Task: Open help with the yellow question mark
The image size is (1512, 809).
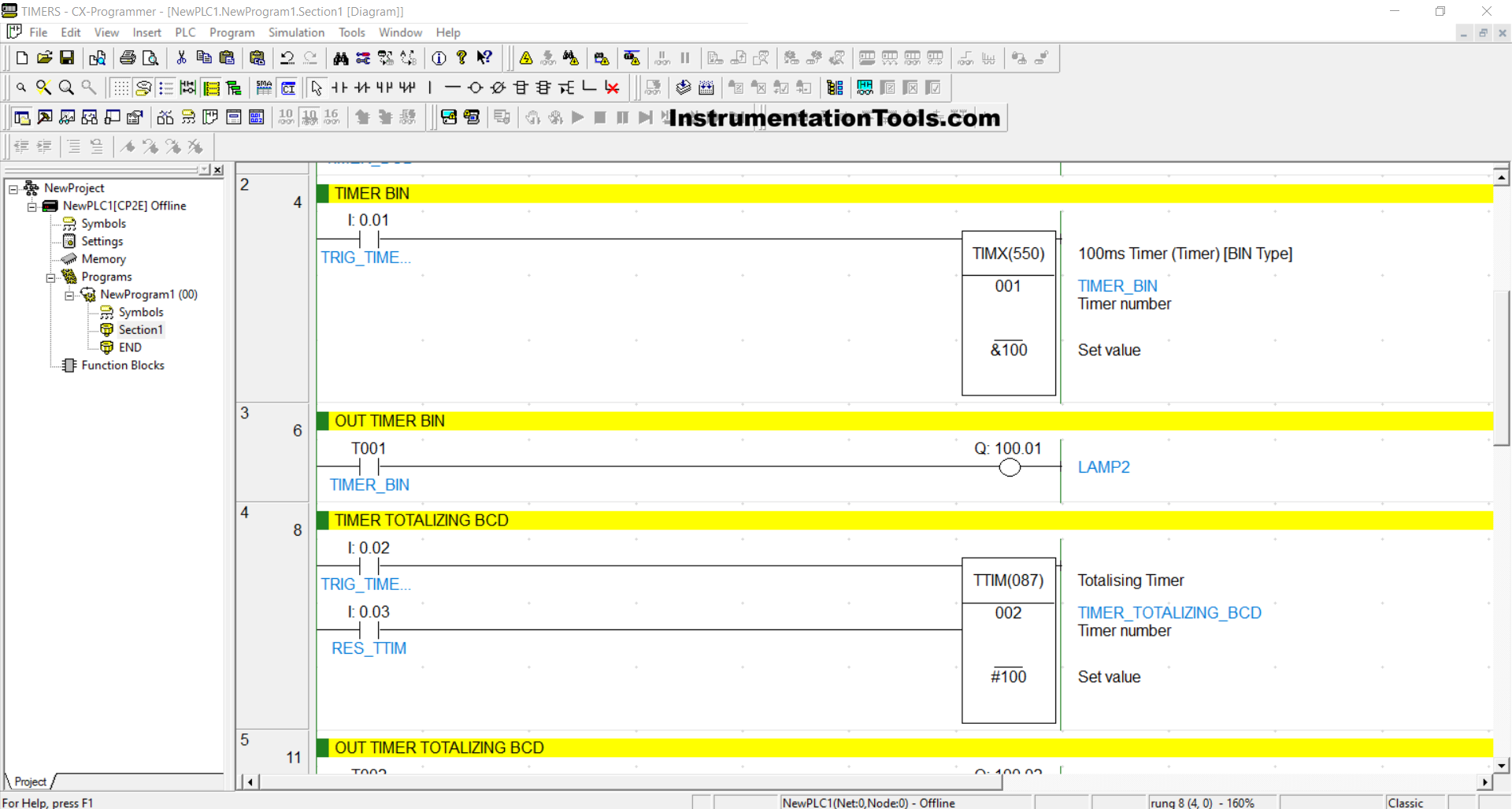Action: pos(462,58)
